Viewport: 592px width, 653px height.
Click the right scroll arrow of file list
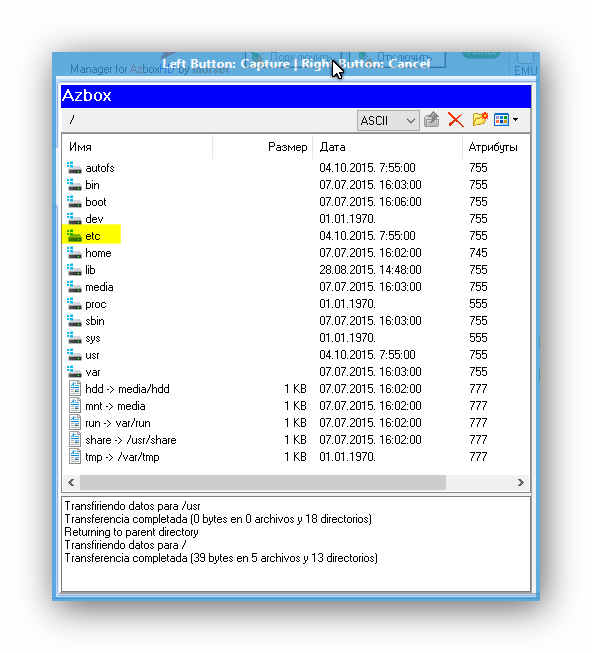(x=521, y=482)
